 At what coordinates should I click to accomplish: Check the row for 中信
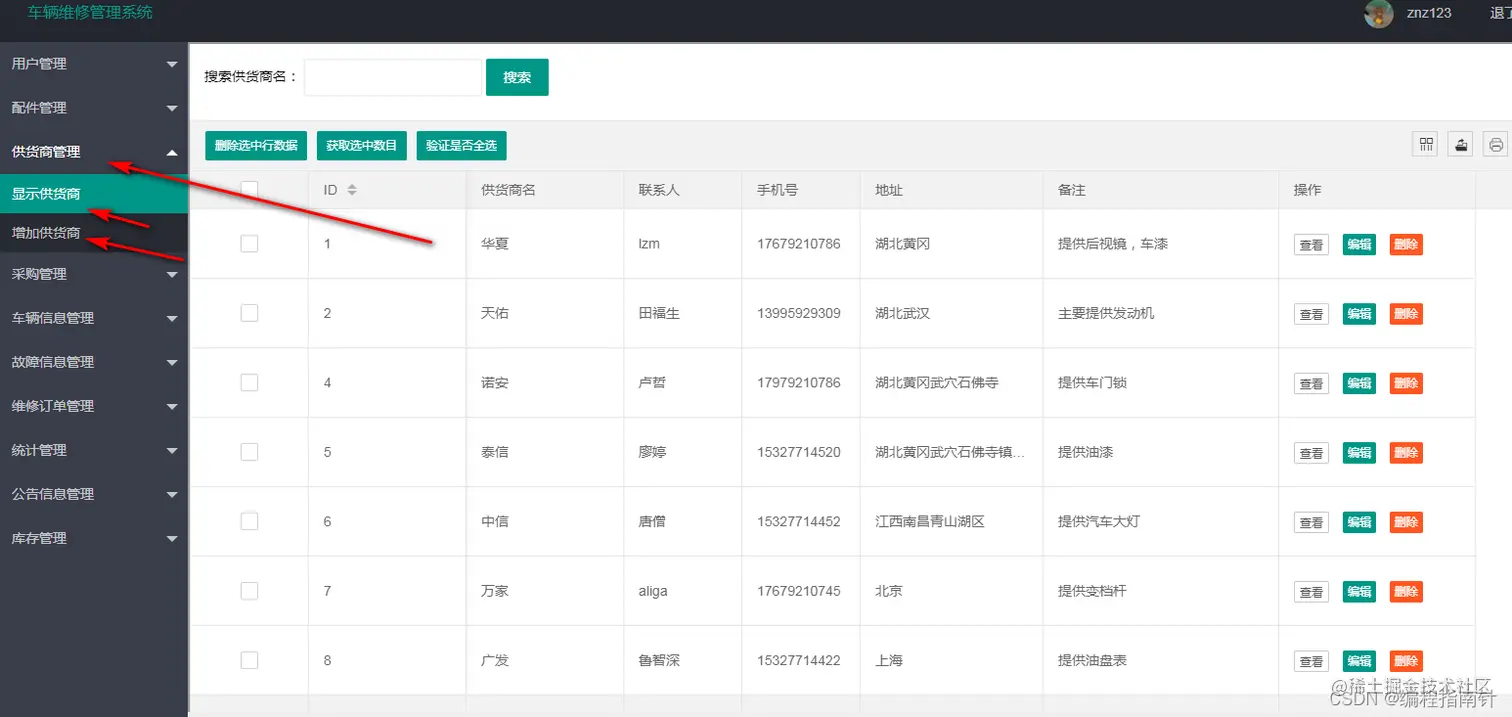click(x=249, y=521)
